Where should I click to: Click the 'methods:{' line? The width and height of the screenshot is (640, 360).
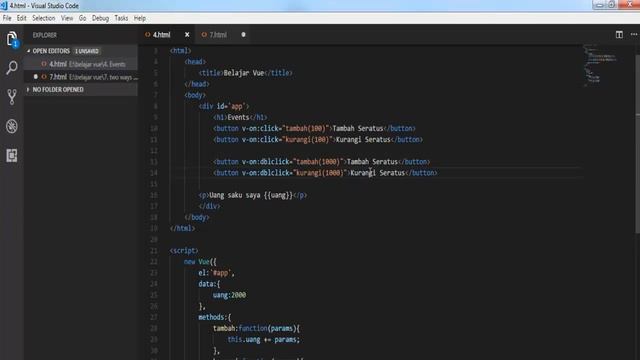(215, 317)
